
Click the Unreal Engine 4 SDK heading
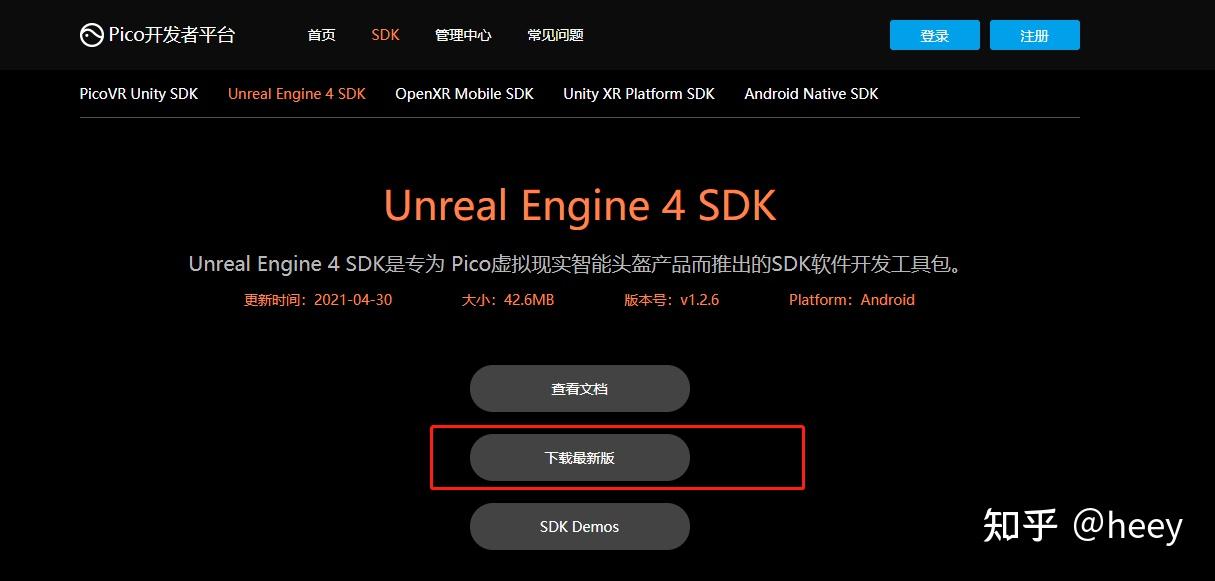(x=580, y=205)
